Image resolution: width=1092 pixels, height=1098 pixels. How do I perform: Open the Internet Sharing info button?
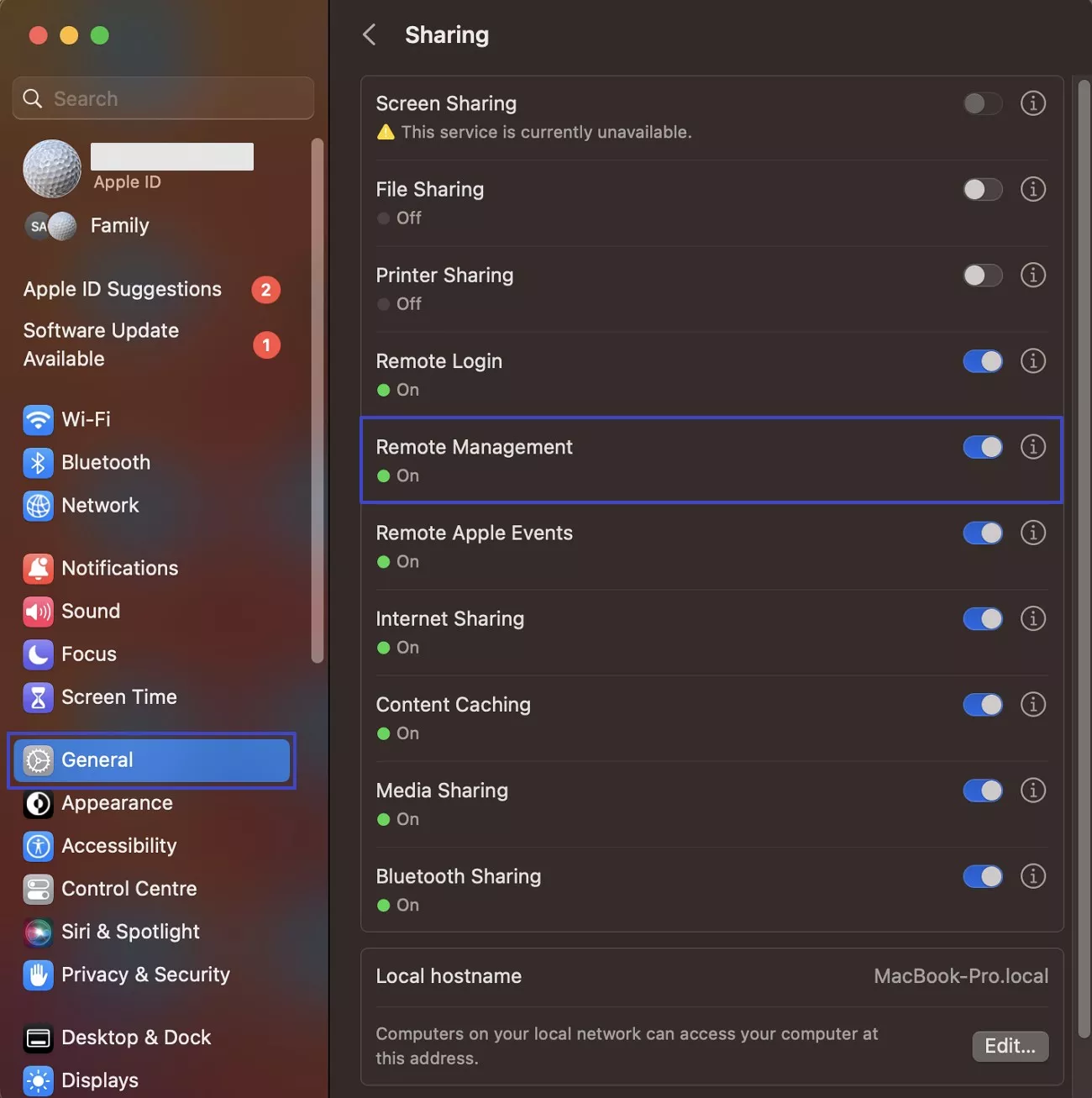[x=1032, y=619]
